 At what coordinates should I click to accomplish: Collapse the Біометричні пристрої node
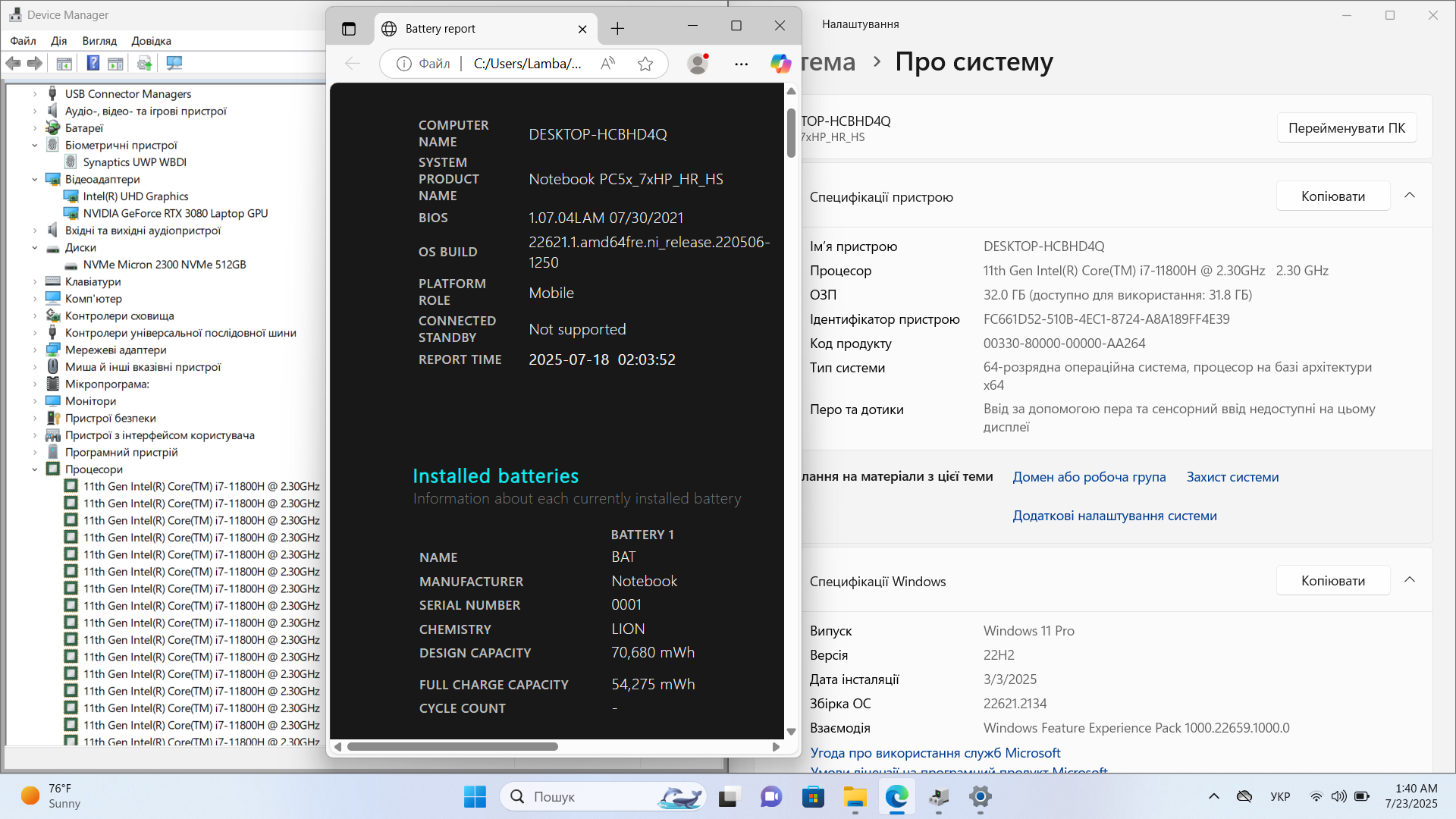[35, 145]
